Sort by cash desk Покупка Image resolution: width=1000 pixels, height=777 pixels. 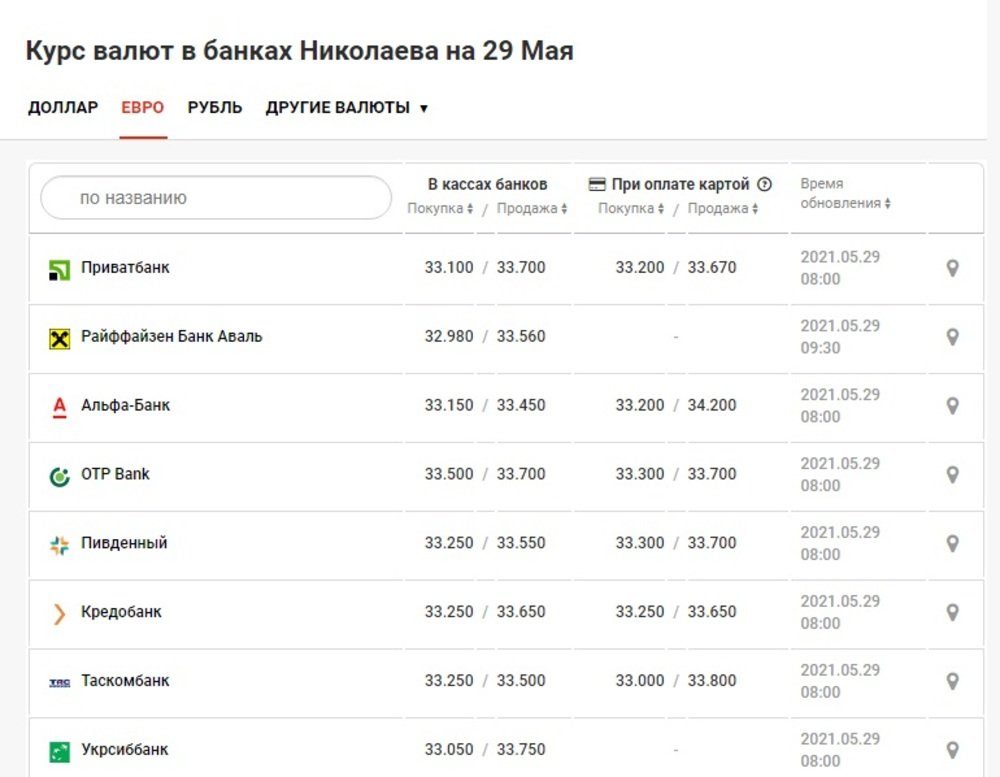[440, 209]
